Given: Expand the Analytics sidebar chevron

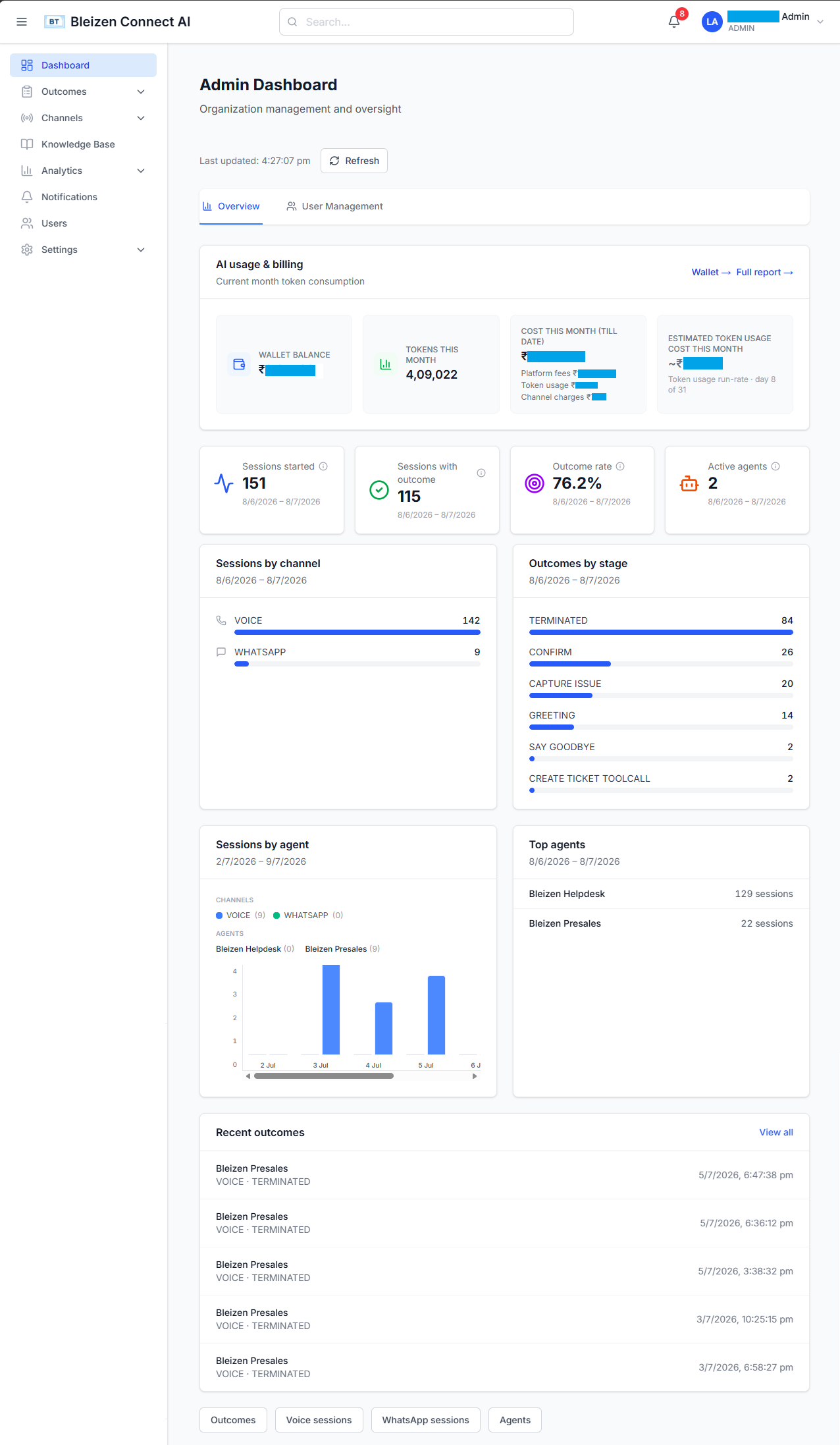Looking at the screenshot, I should [141, 171].
